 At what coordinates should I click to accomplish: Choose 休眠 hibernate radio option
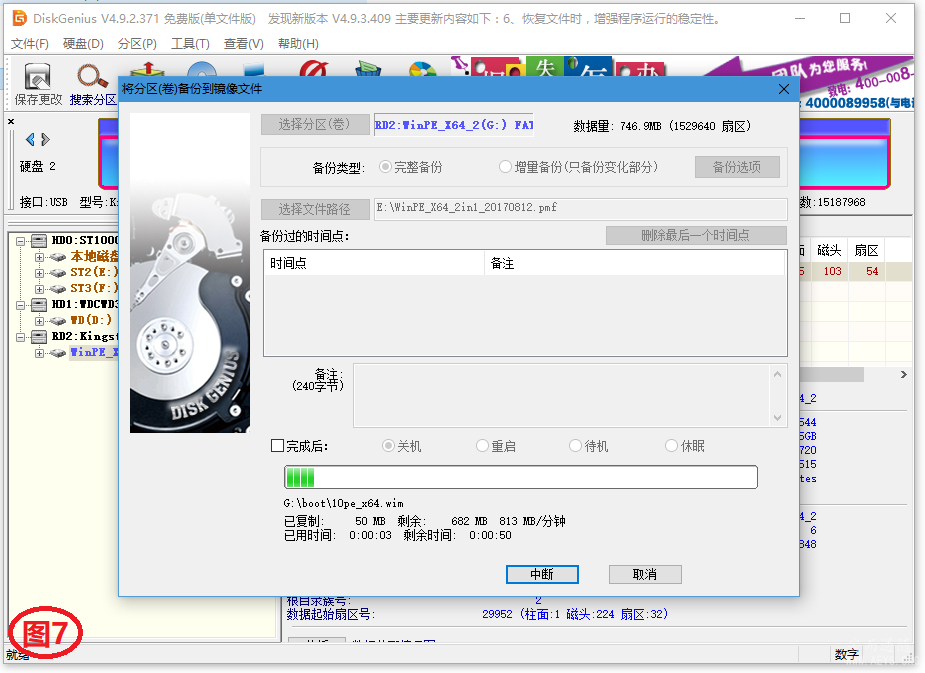(671, 446)
